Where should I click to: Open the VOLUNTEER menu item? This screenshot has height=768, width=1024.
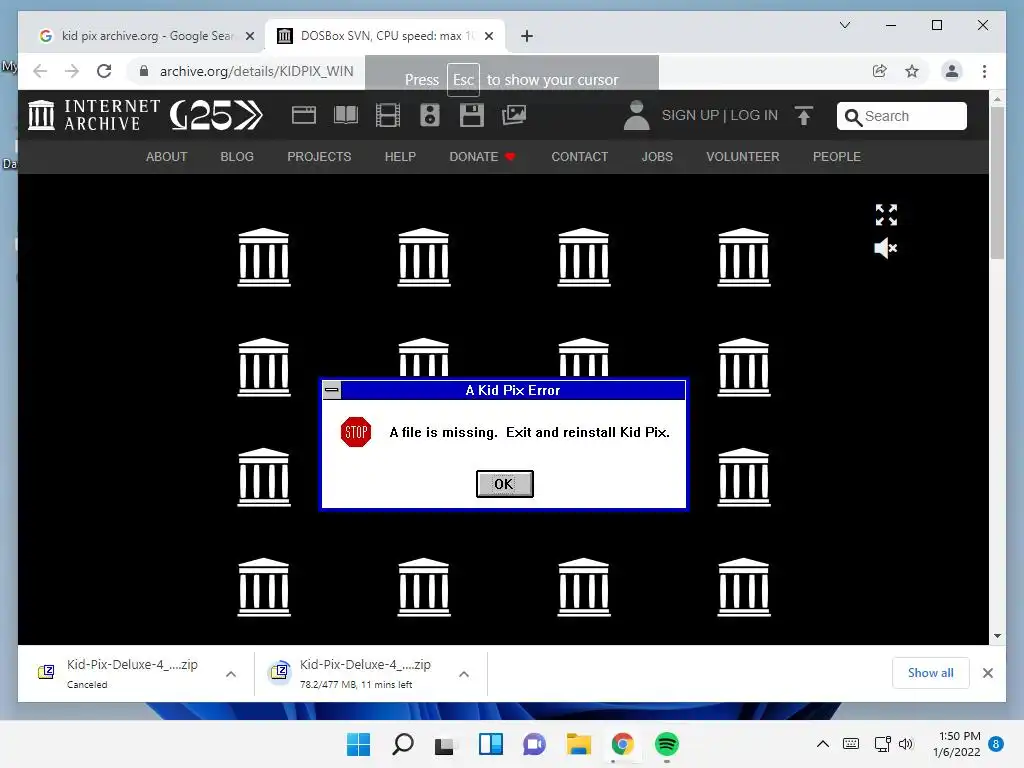click(743, 157)
